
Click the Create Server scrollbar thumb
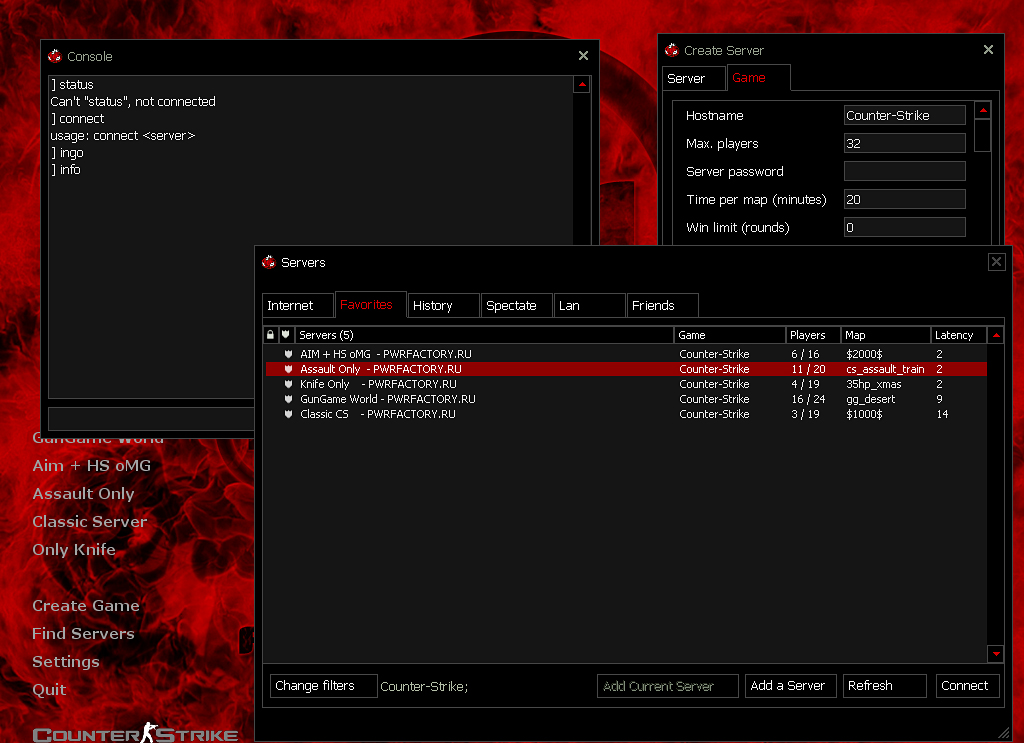pyautogui.click(x=983, y=135)
